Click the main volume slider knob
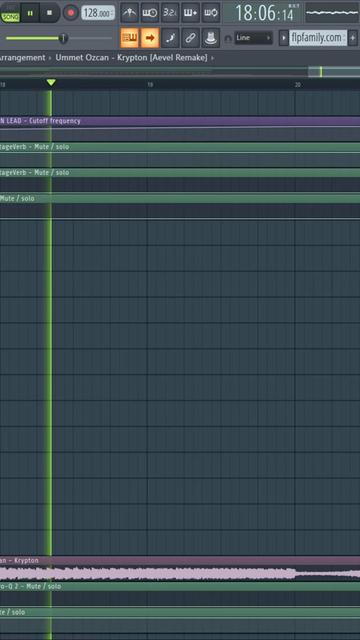Image resolution: width=360 pixels, height=640 pixels. click(62, 38)
